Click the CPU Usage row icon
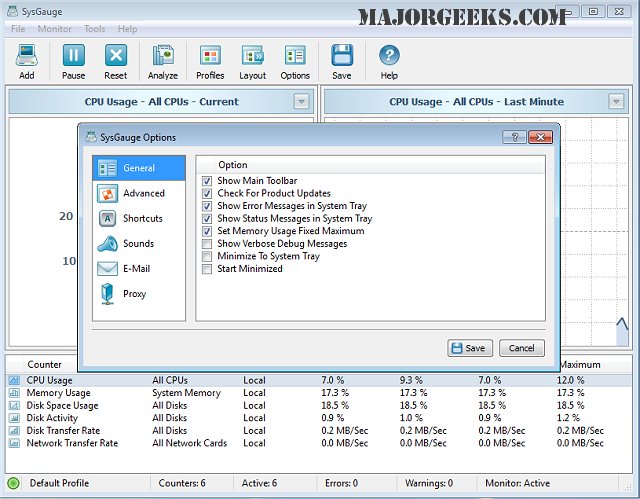This screenshot has height=499, width=640. [14, 380]
